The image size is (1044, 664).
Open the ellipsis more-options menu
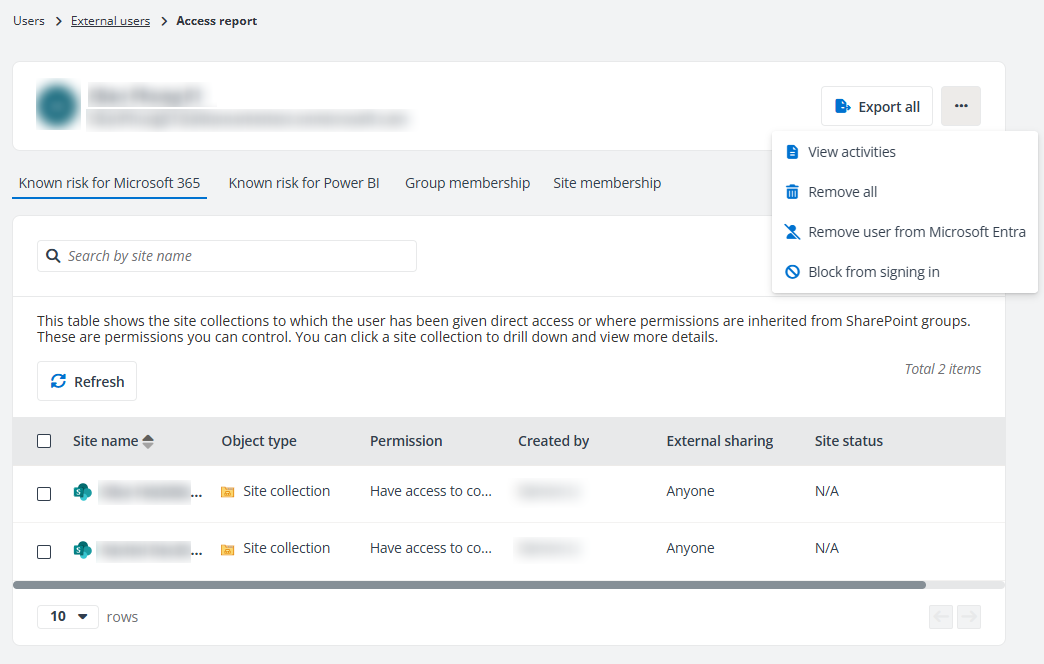tap(960, 105)
